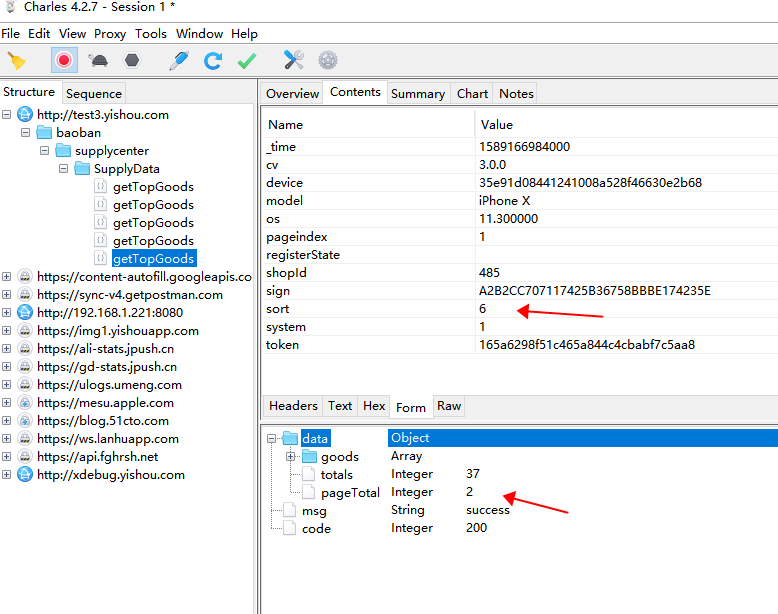Expand the goods array node

coord(290,457)
